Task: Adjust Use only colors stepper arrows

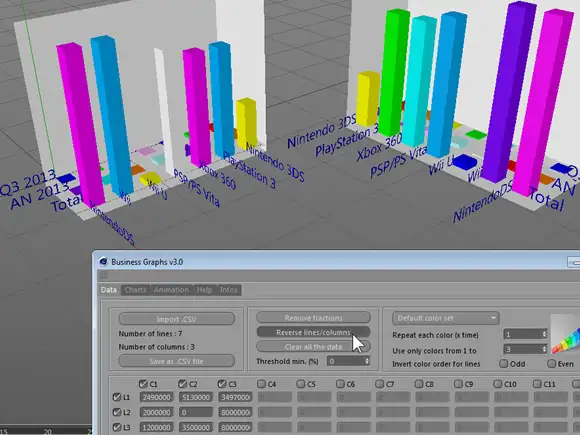Action: click(544, 349)
